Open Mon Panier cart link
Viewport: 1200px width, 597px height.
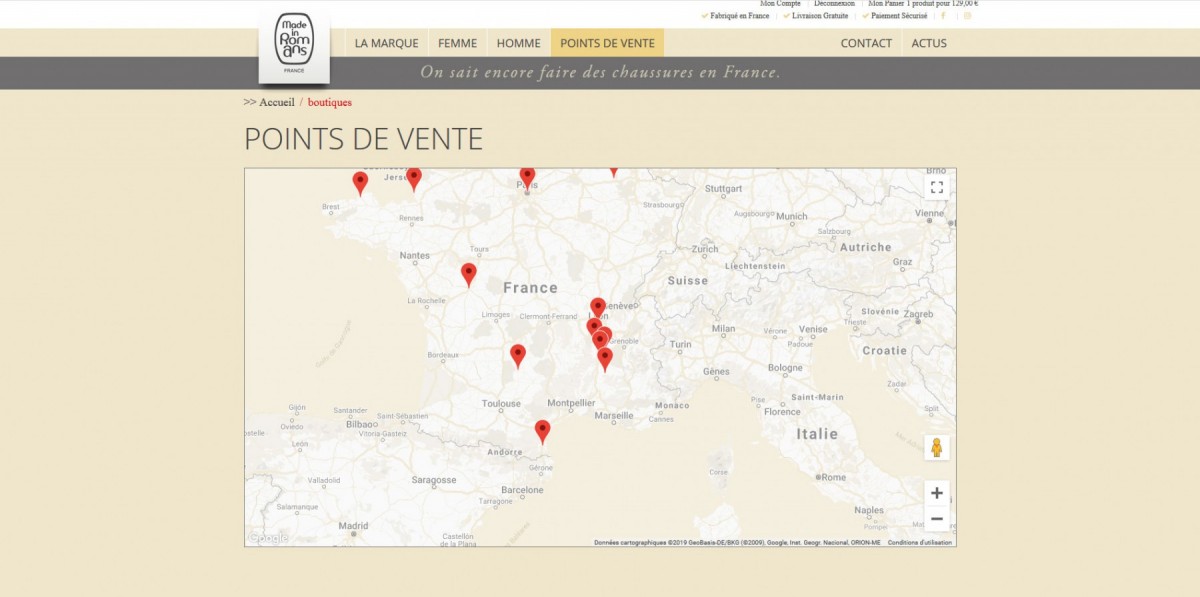(923, 4)
